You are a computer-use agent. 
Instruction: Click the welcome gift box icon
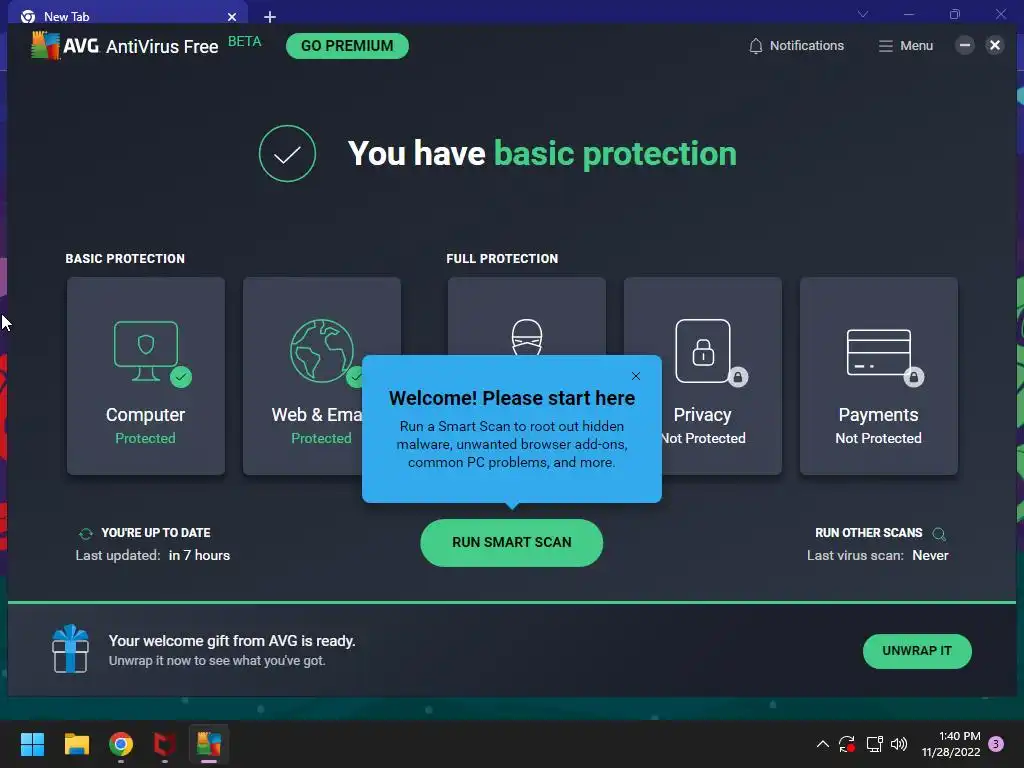pyautogui.click(x=71, y=649)
